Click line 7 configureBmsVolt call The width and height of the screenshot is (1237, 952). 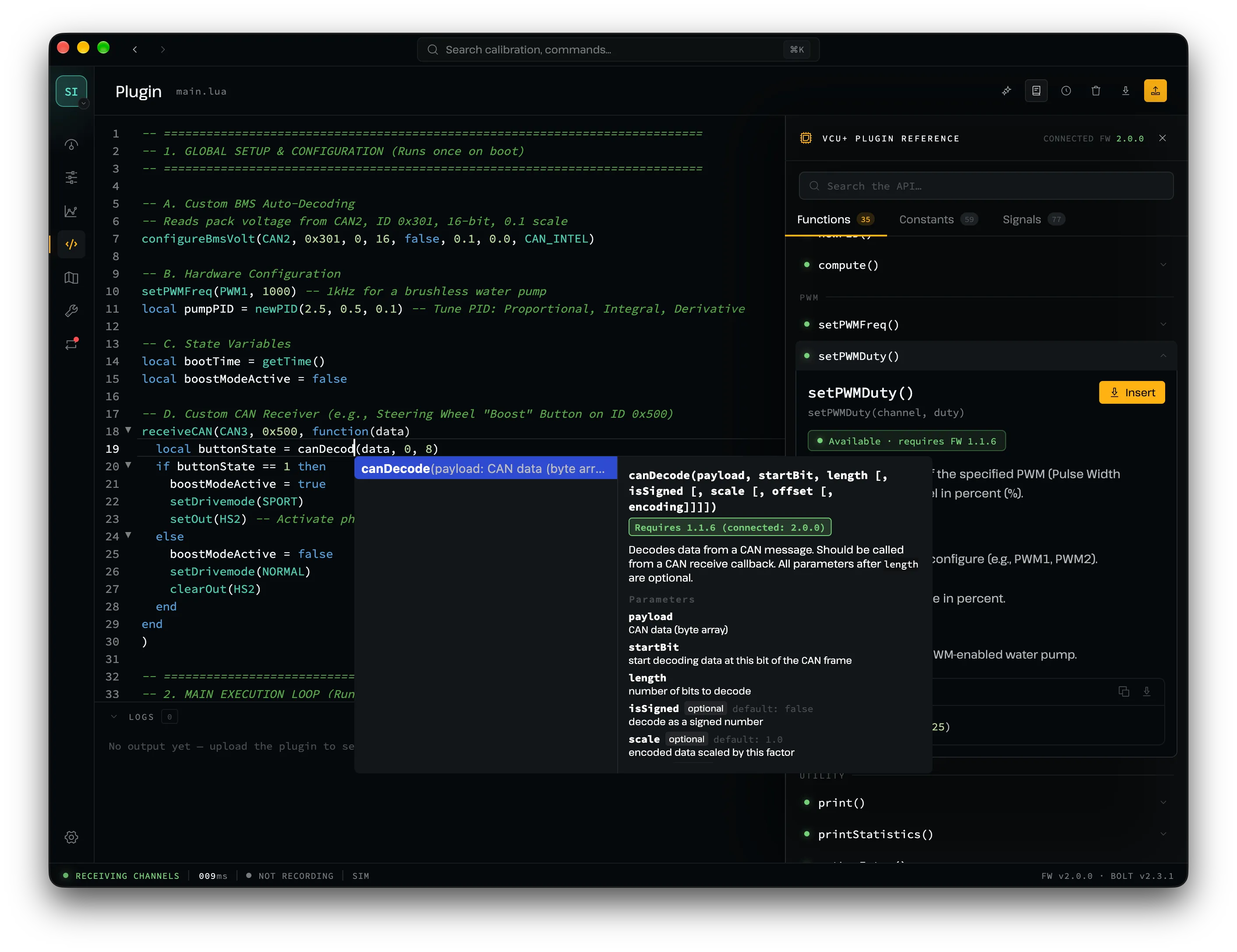tap(368, 239)
